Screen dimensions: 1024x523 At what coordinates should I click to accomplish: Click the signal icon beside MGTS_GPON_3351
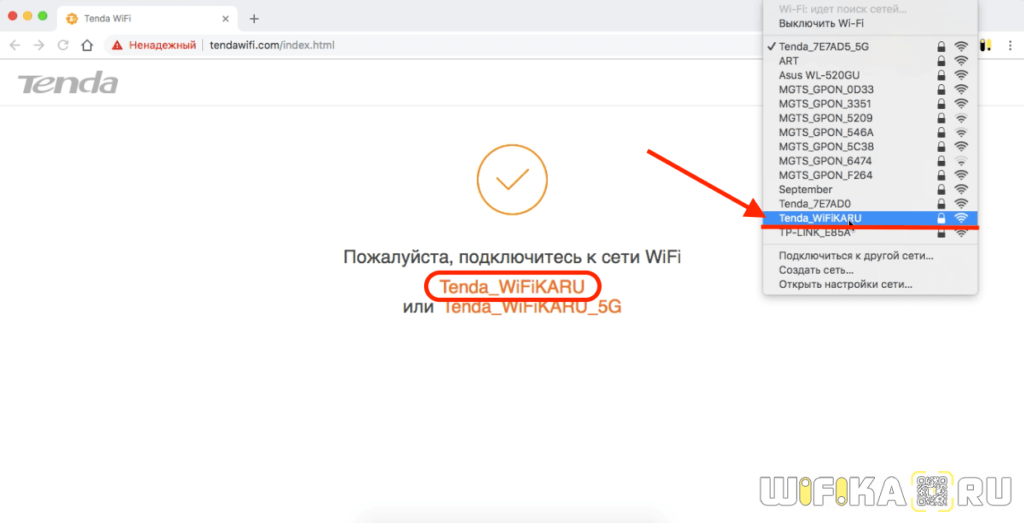961,104
